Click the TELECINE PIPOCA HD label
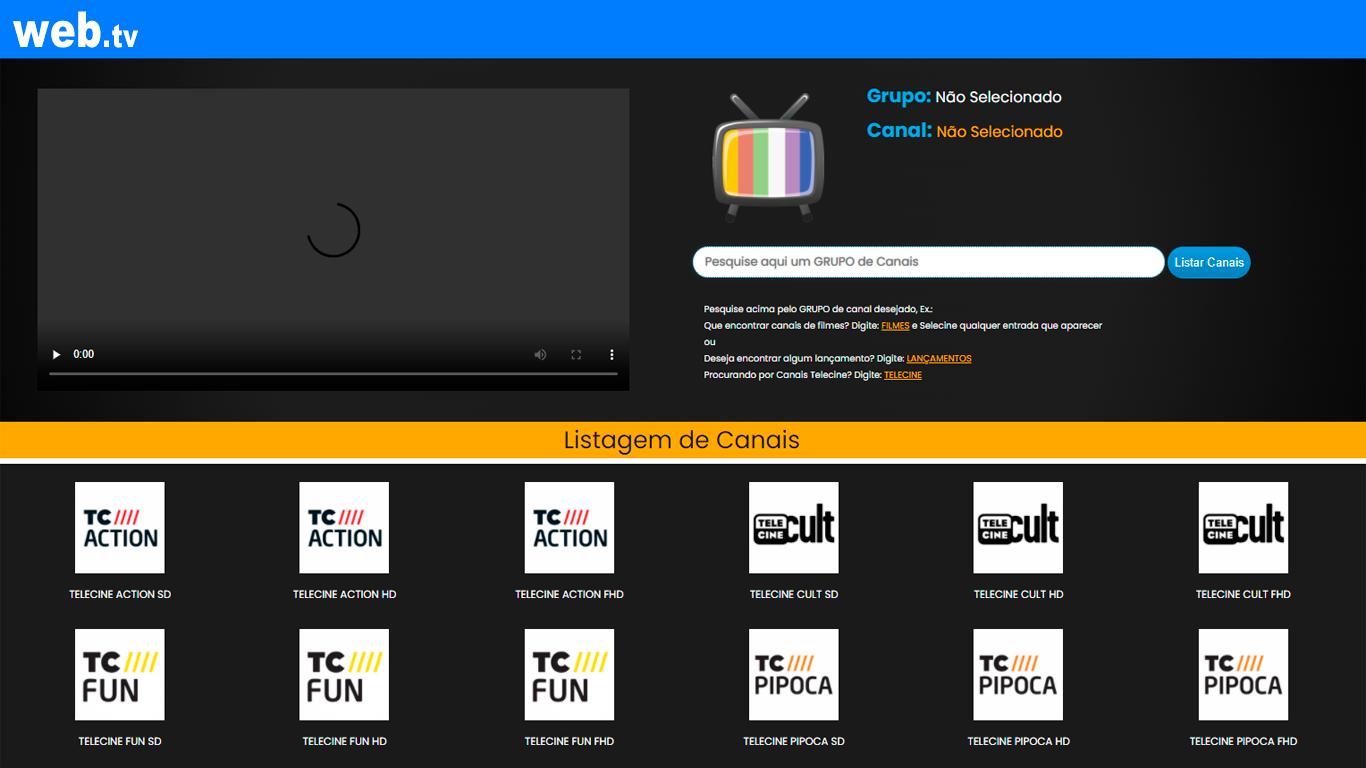 click(x=1018, y=741)
